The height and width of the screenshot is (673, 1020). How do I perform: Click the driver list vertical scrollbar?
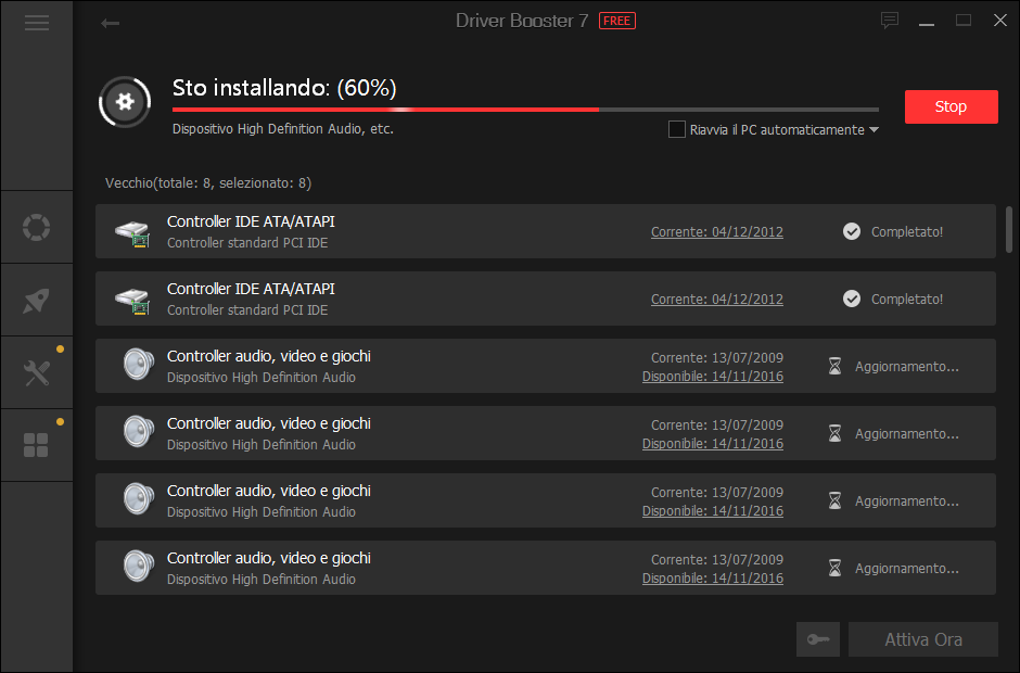coord(1009,230)
